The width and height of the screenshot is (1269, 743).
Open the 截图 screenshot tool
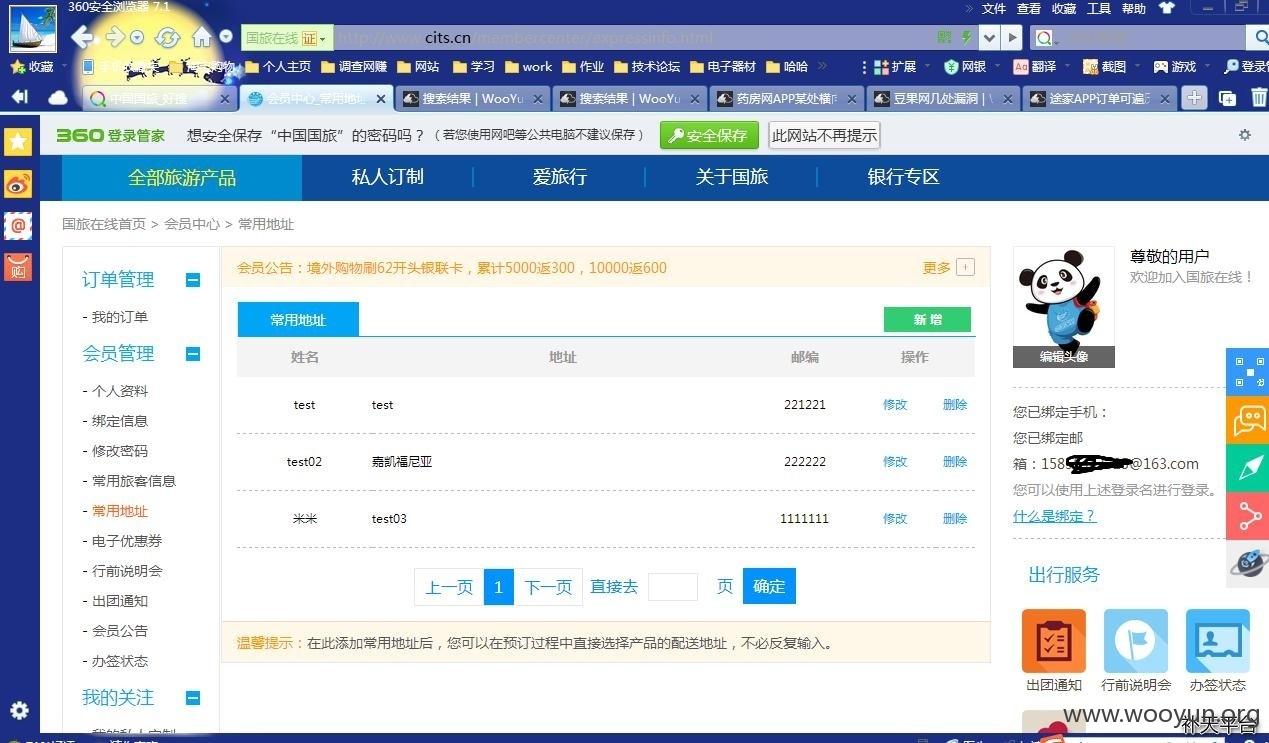pyautogui.click(x=1104, y=67)
